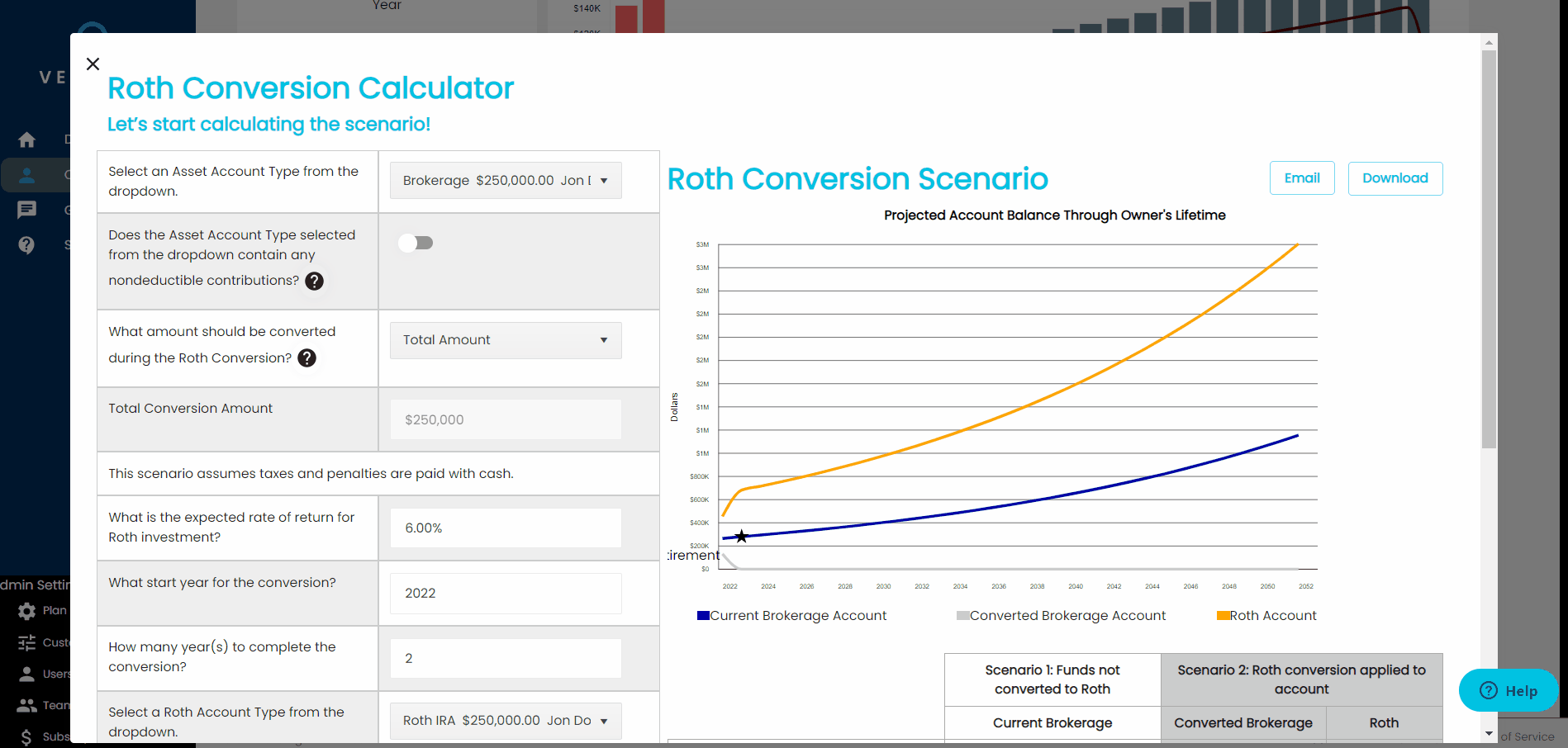Open Plan settings via the gear icon

point(27,610)
